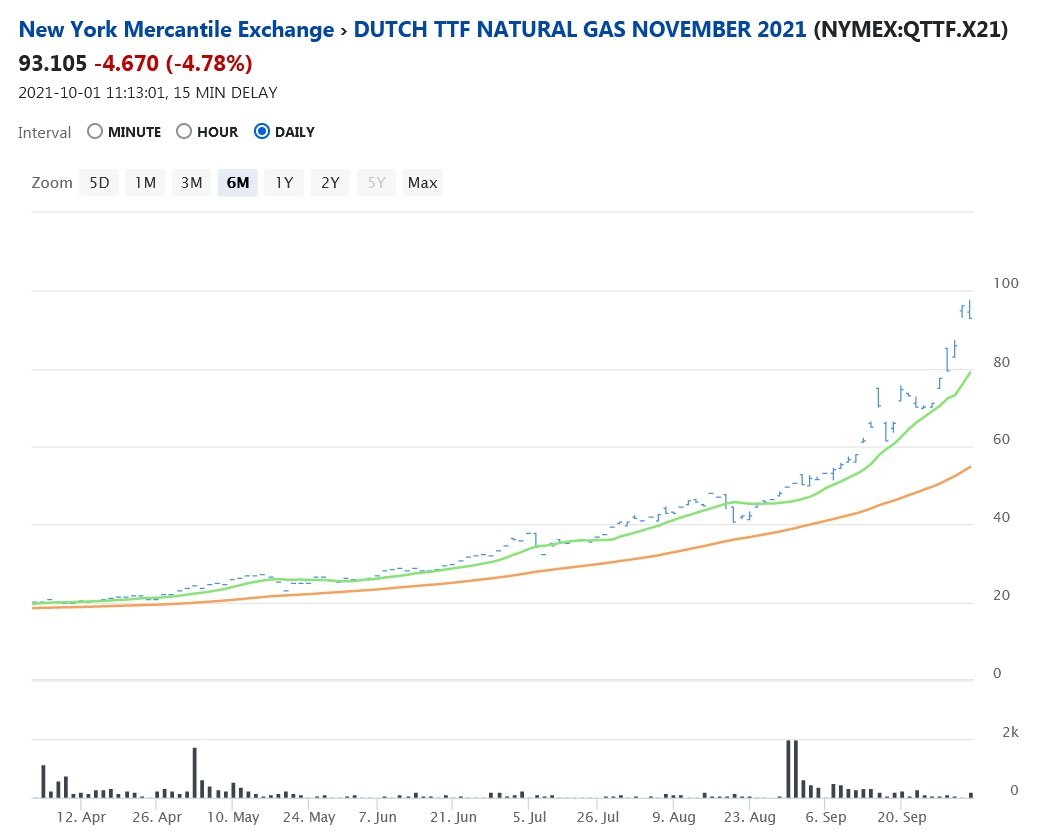
Task: Click the tall volume bar in early May
Action: (x=194, y=773)
